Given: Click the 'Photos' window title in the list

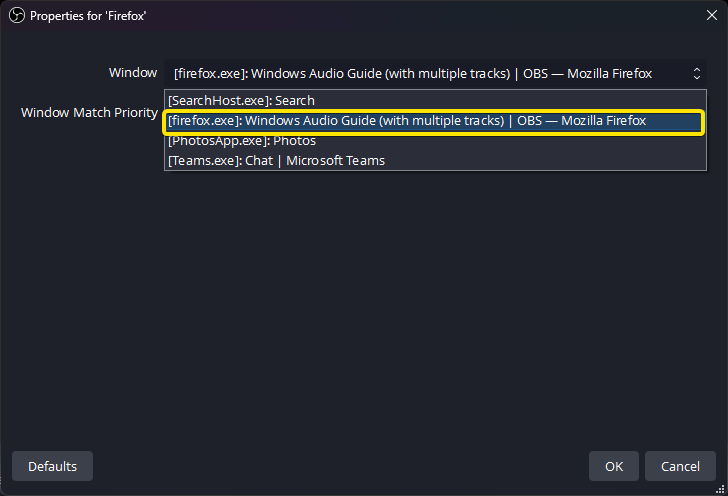Looking at the screenshot, I should (x=294, y=141).
